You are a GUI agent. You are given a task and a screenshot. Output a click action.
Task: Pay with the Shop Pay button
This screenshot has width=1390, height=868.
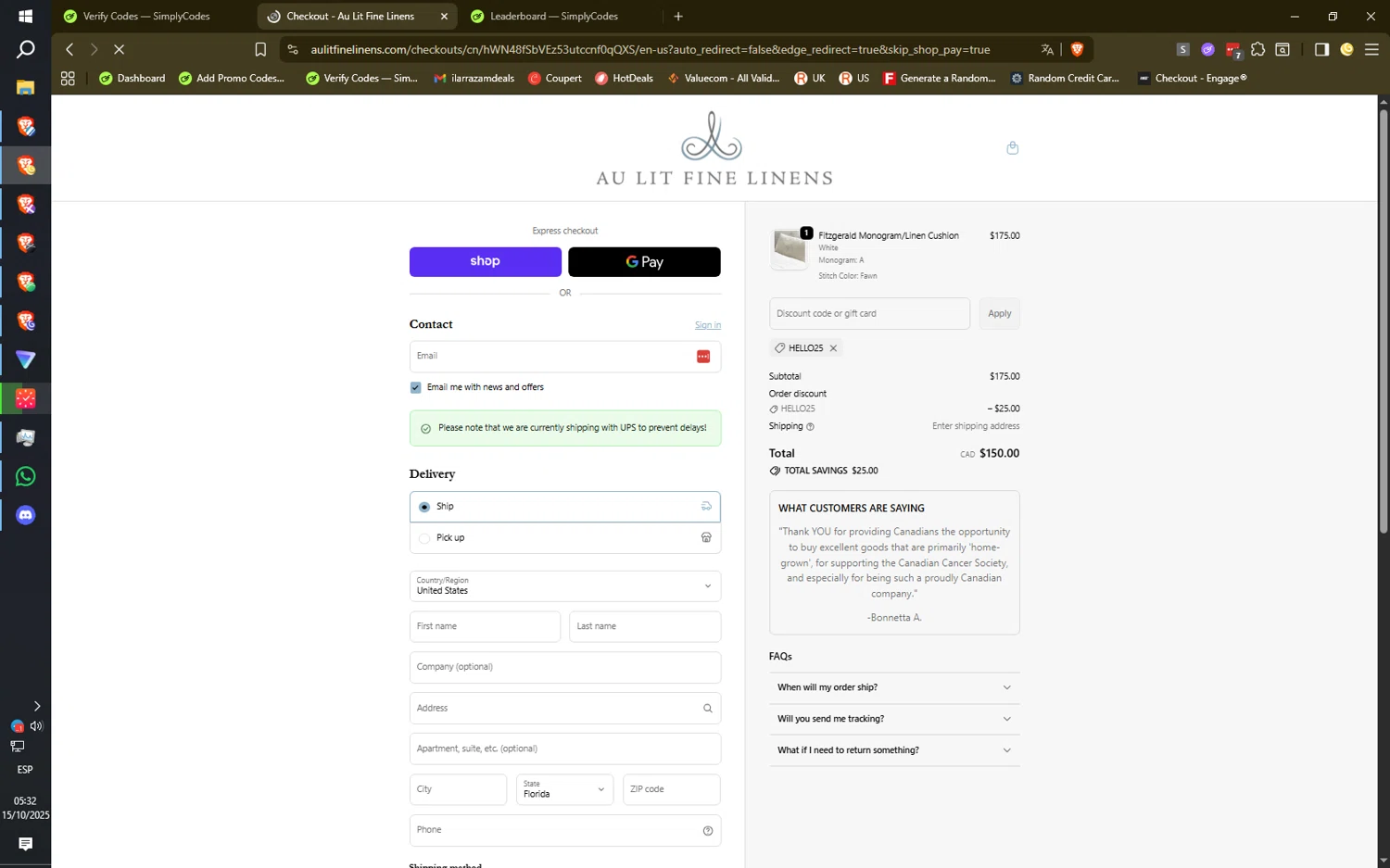point(486,262)
